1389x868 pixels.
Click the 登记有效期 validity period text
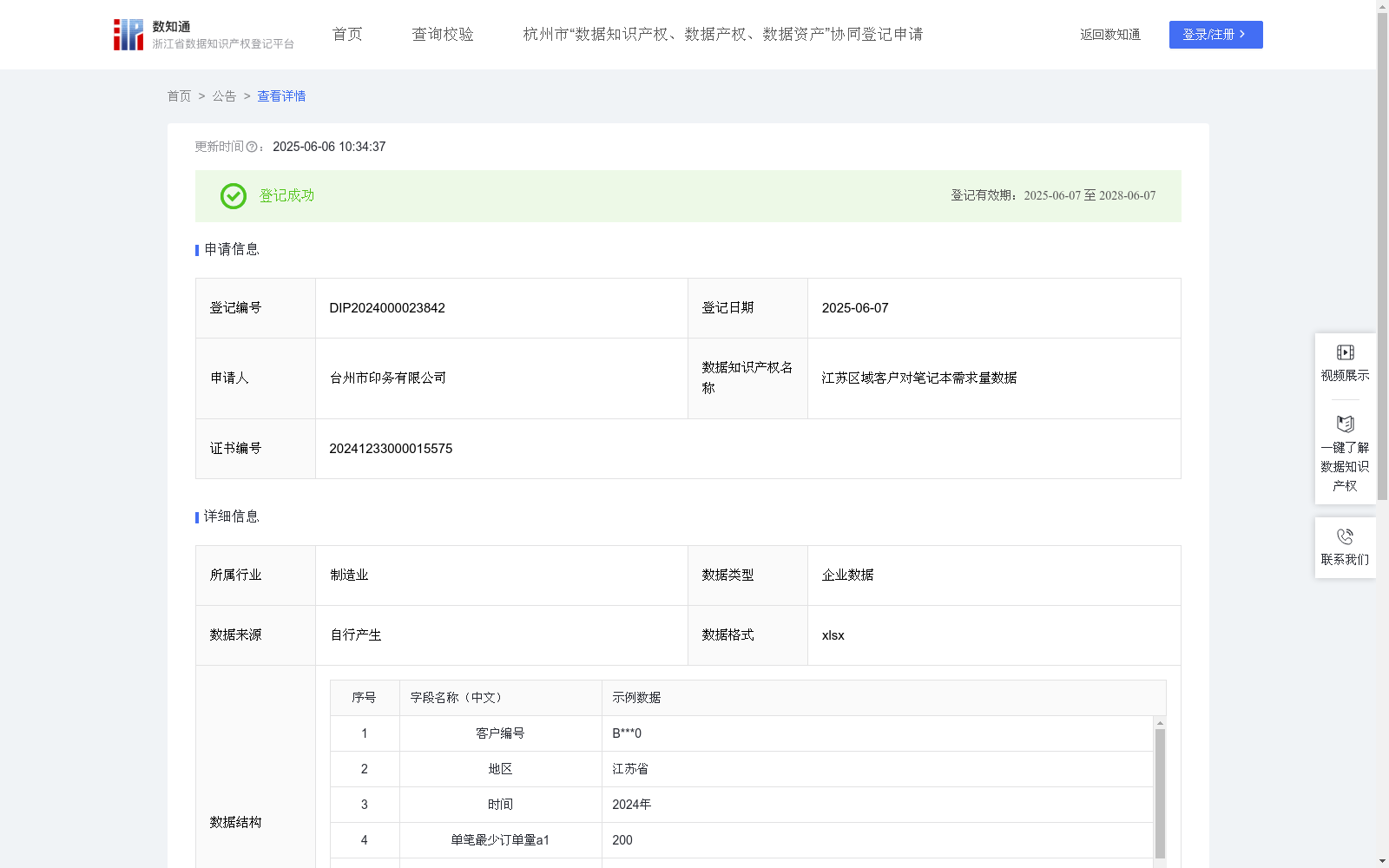tap(1053, 195)
